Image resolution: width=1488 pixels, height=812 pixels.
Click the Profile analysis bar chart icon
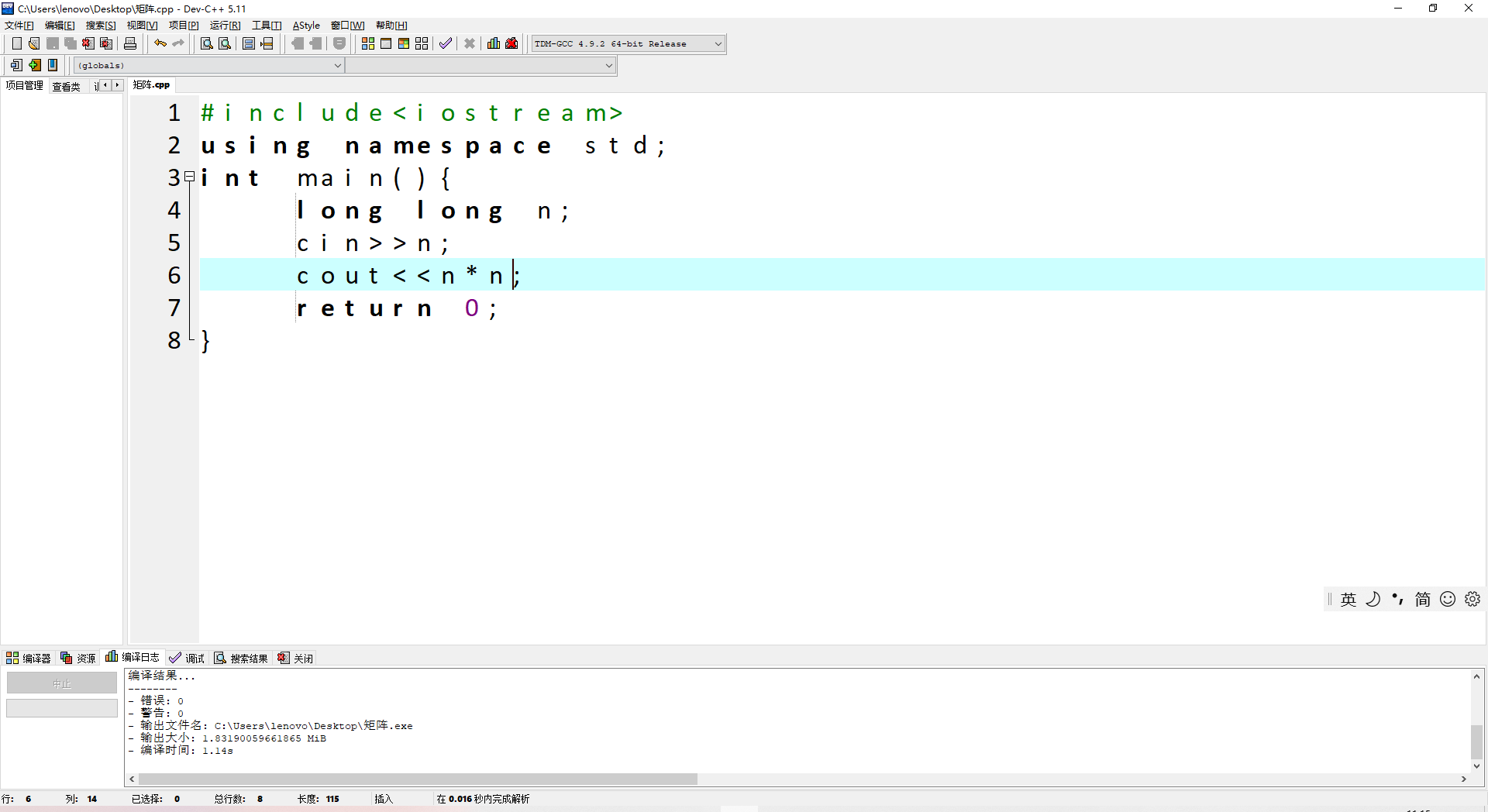pos(494,43)
